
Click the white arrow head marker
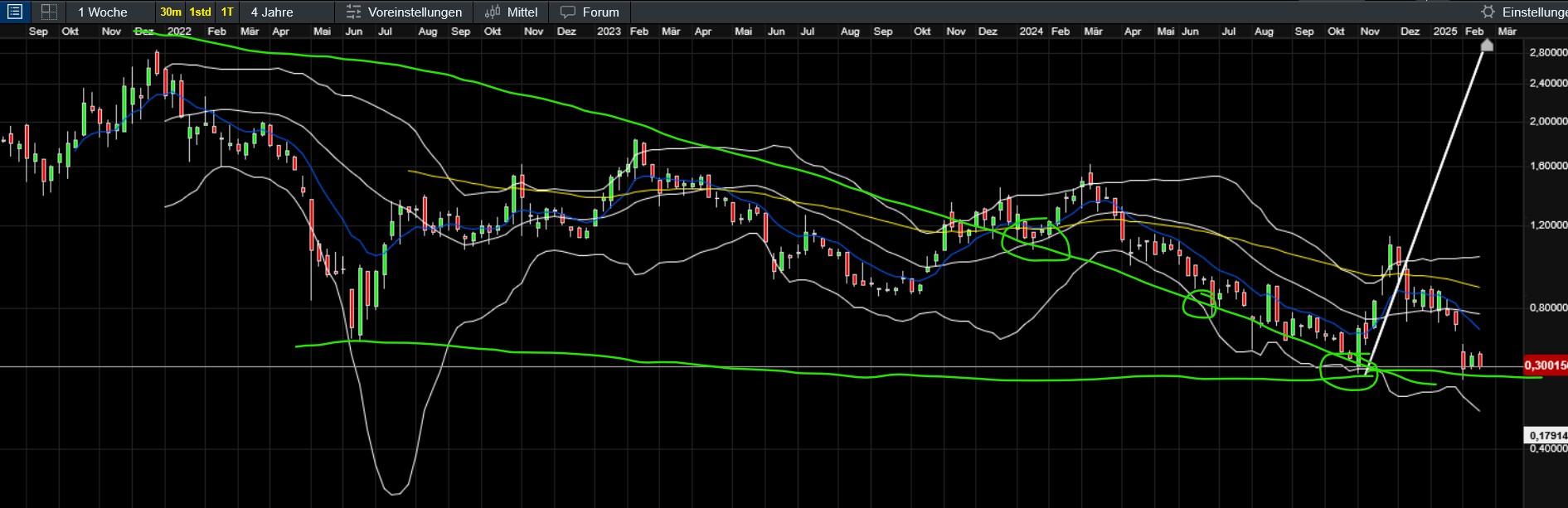(1487, 45)
